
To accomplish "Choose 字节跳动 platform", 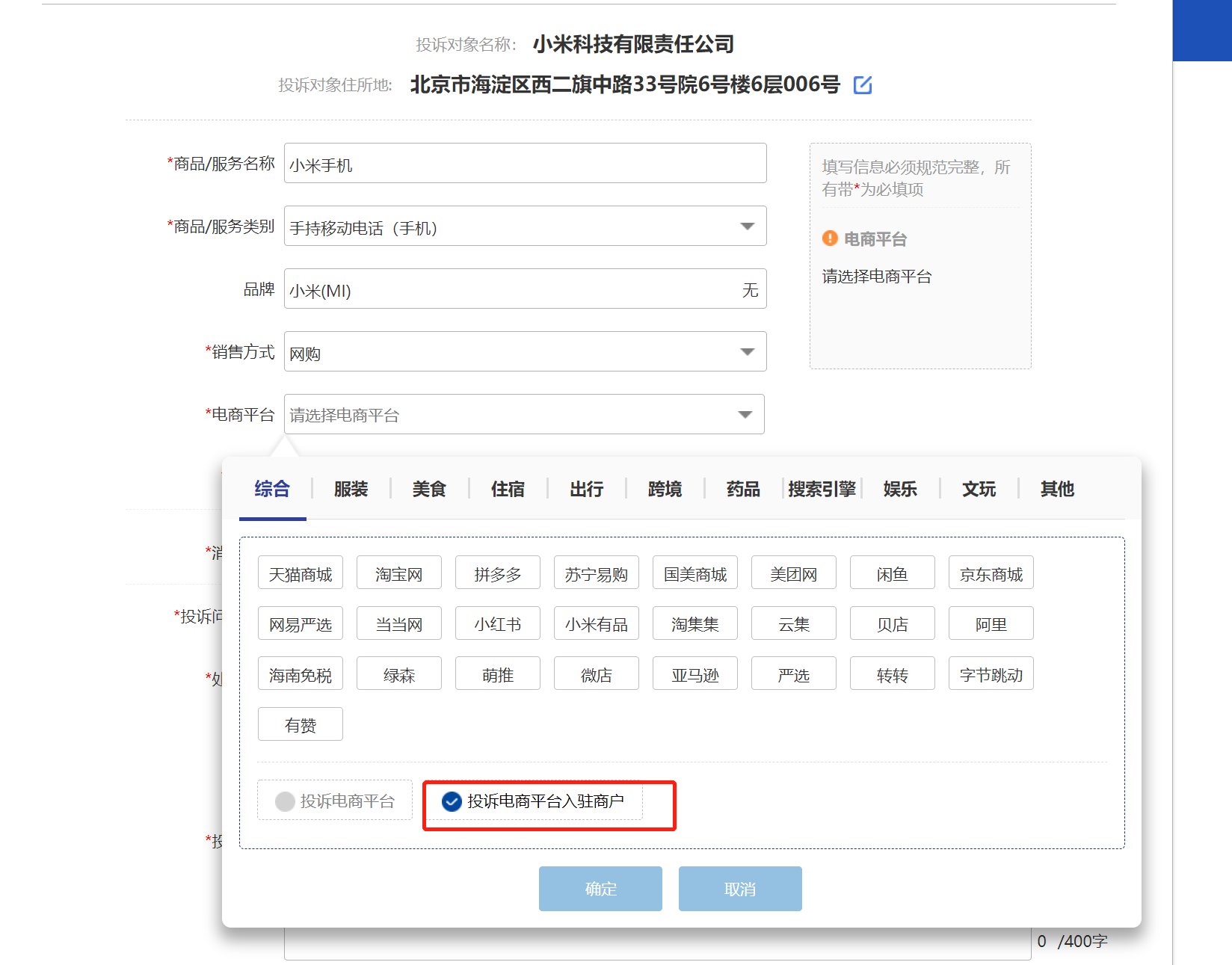I will pos(991,674).
